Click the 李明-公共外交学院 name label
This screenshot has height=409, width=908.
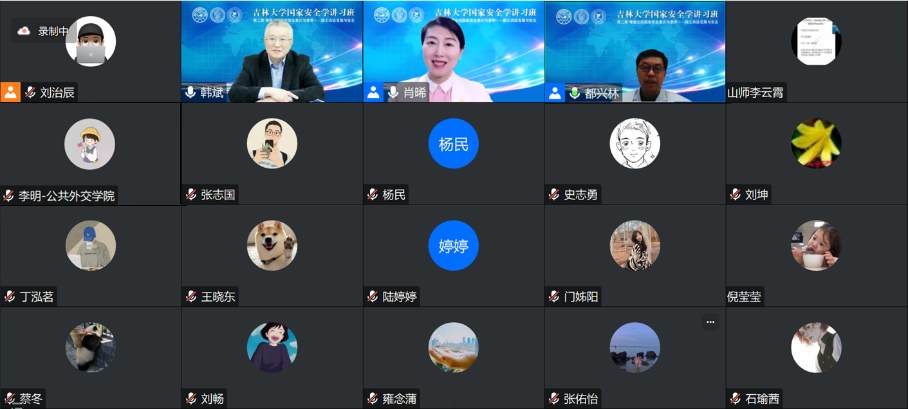pos(67,196)
